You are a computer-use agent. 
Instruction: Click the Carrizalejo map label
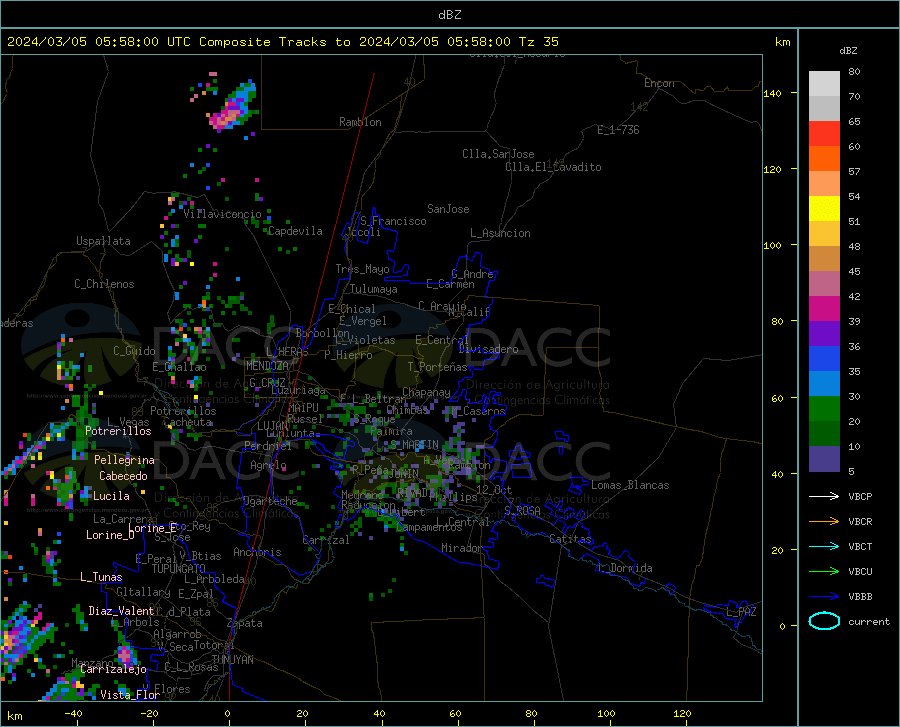(x=113, y=669)
